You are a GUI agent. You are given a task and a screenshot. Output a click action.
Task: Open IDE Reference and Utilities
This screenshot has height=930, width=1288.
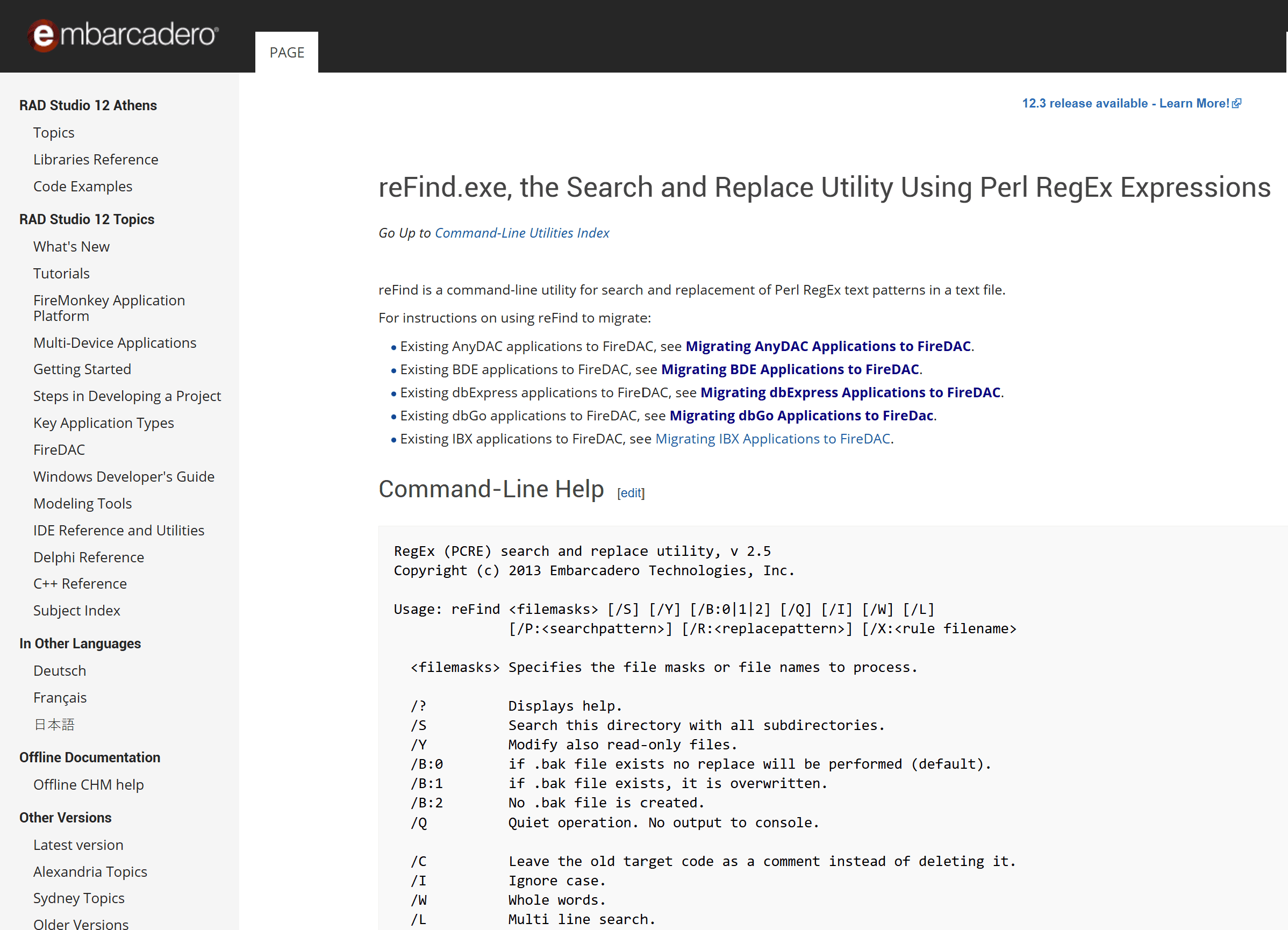point(119,530)
